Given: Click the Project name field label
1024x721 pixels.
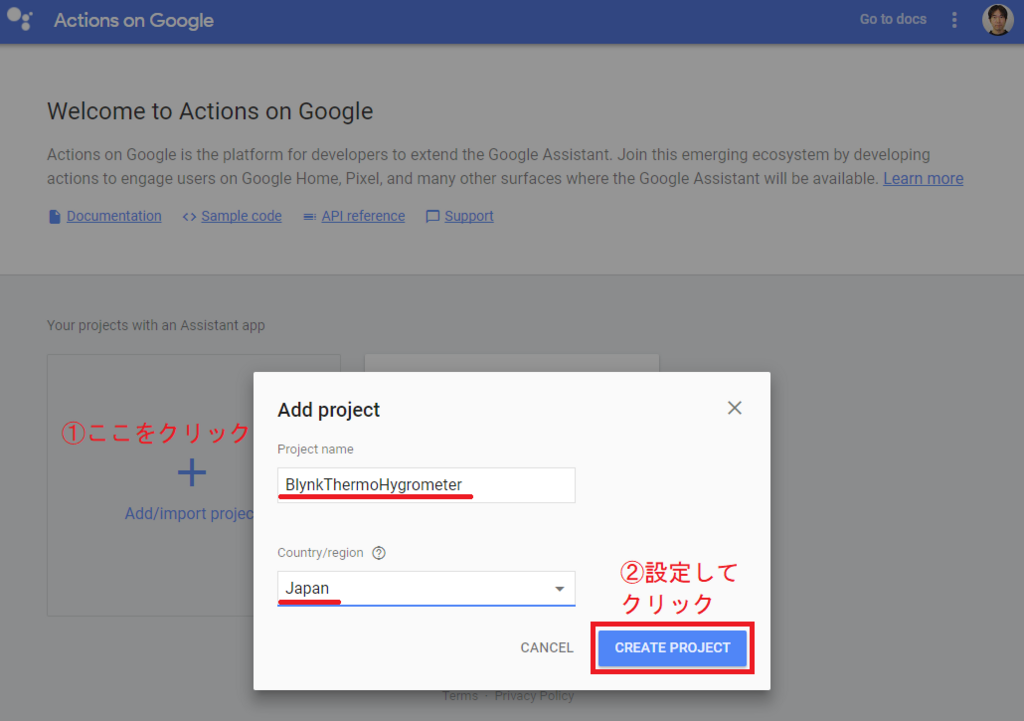Looking at the screenshot, I should coord(315,449).
